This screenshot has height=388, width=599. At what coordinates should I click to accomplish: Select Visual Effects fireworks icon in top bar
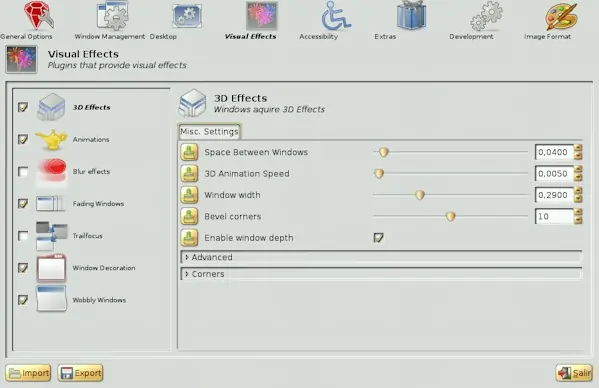point(262,16)
